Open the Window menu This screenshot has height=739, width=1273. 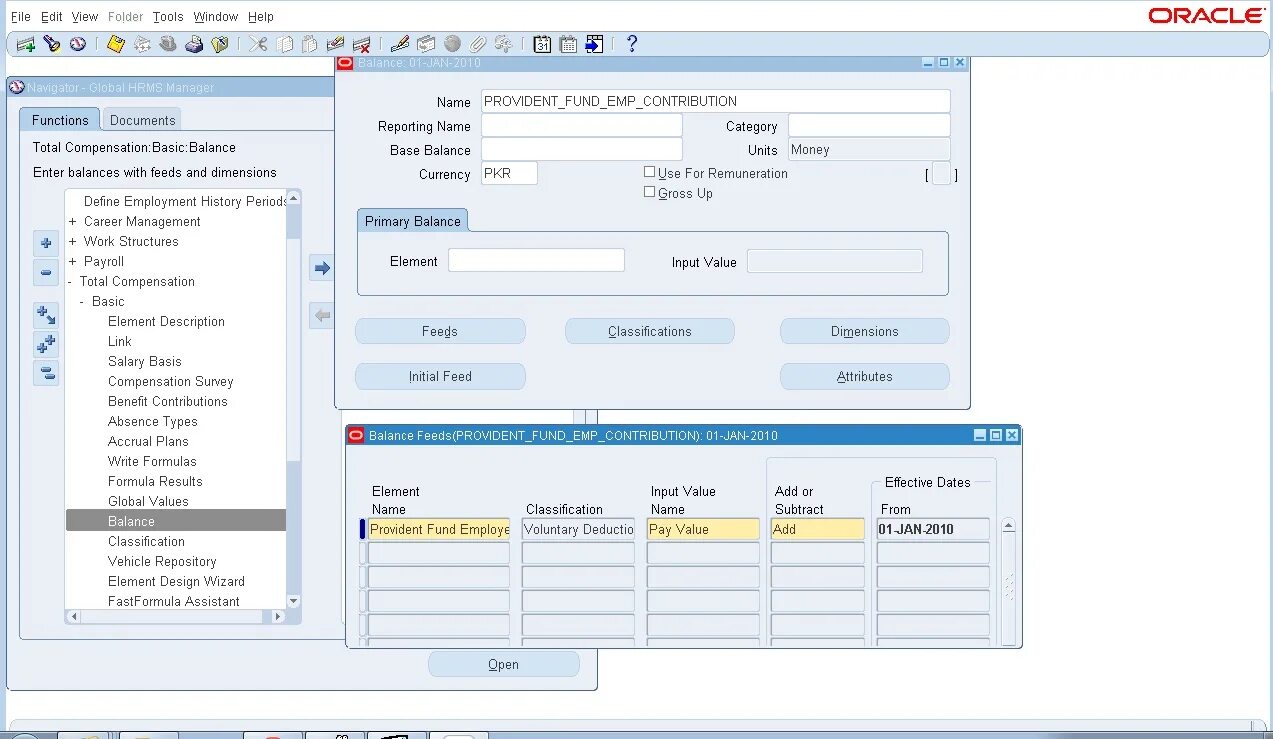click(x=216, y=16)
